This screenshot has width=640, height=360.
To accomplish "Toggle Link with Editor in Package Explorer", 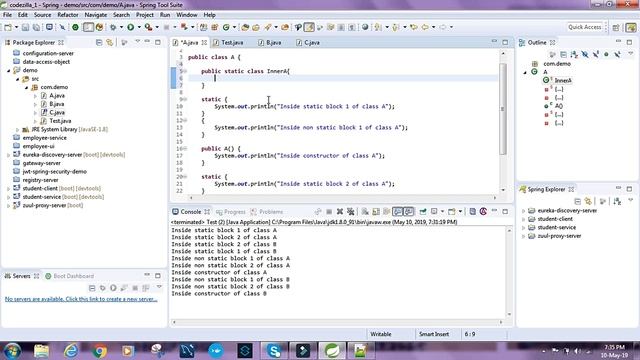I will tap(109, 42).
